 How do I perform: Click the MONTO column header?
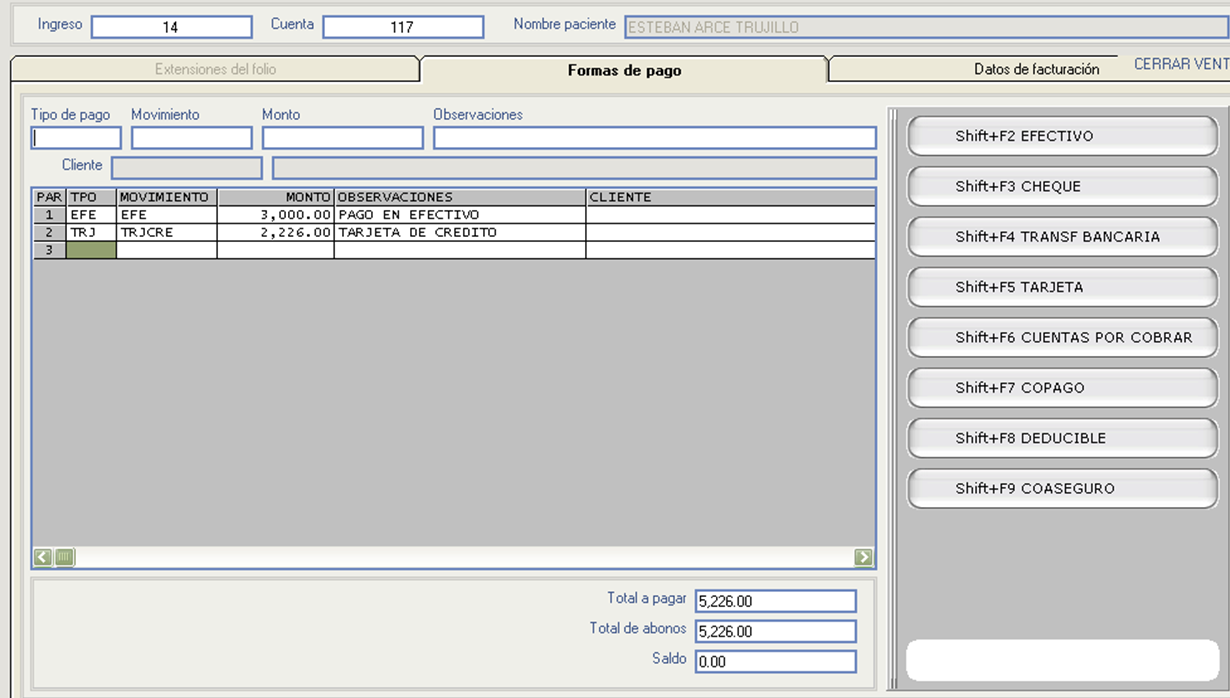click(x=276, y=197)
